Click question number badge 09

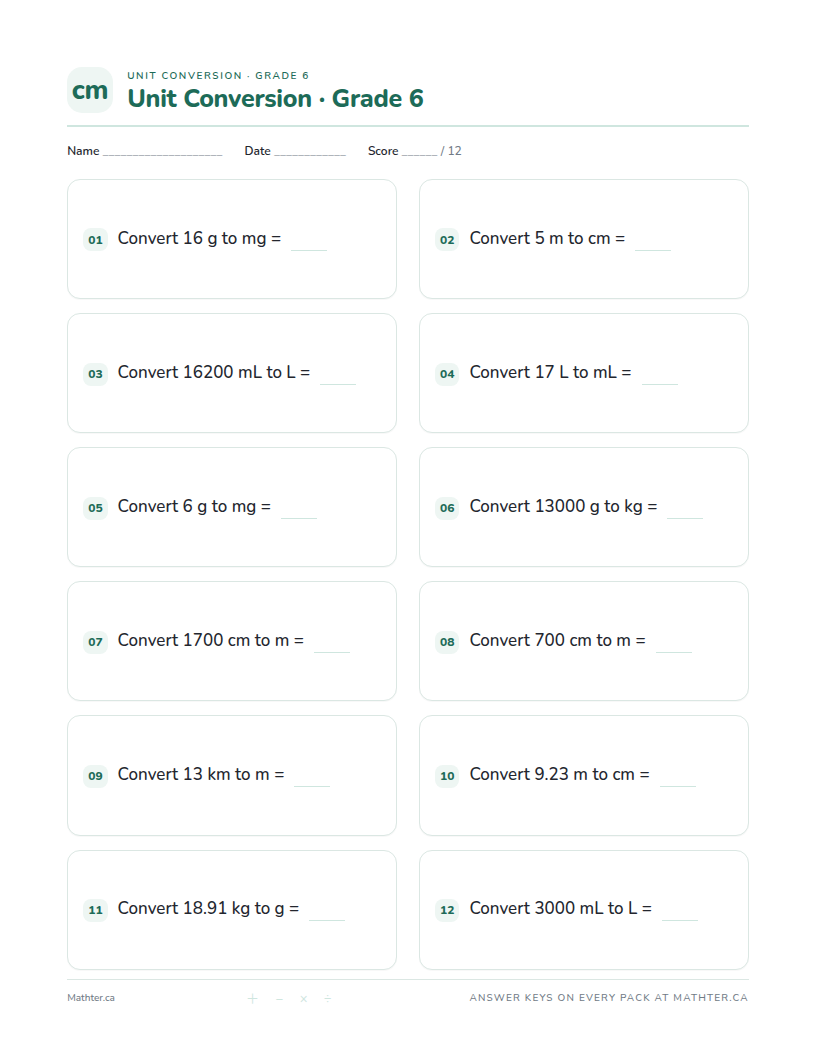point(96,775)
